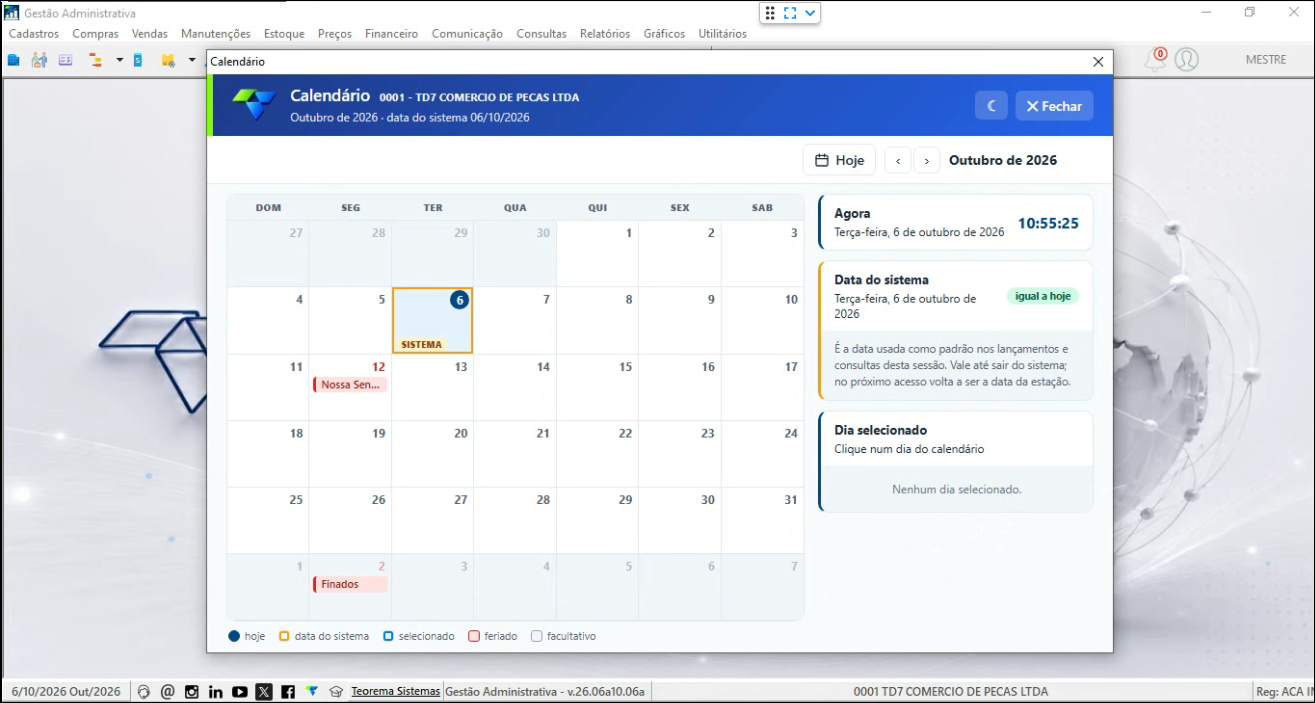The image size is (1315, 703).
Task: Select the October 12 holiday day cell
Action: tap(350, 387)
